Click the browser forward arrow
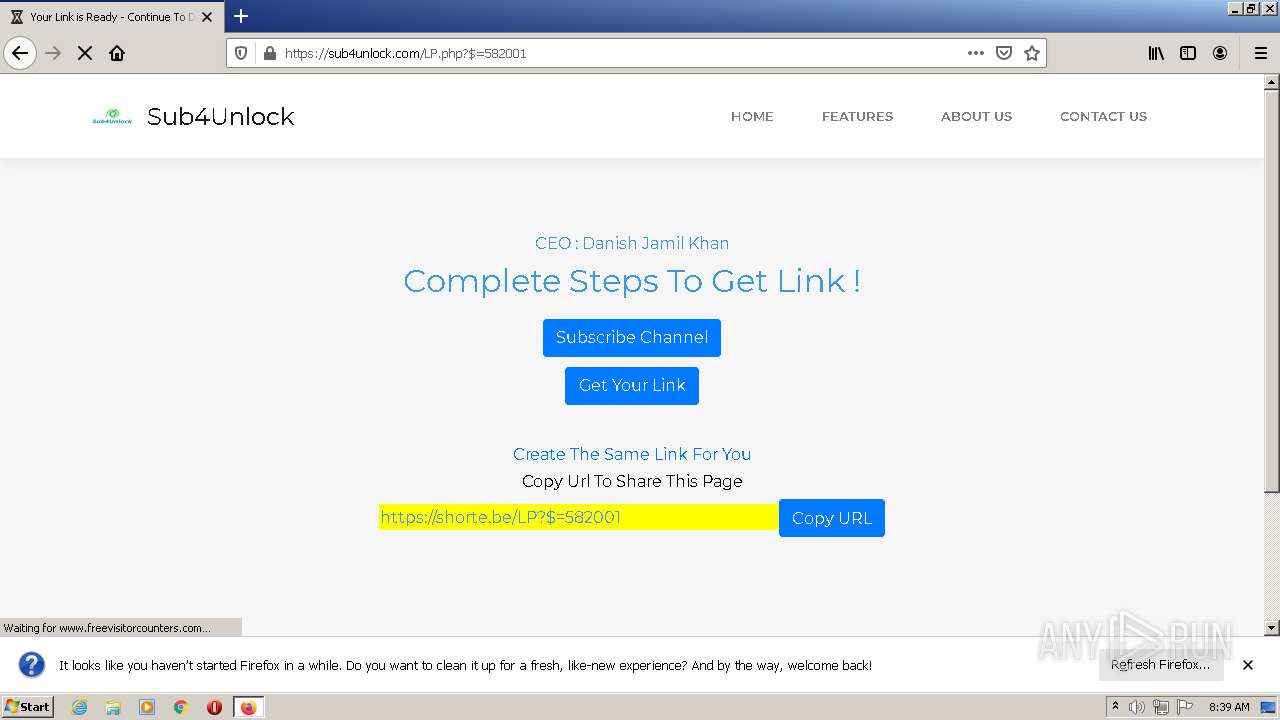1280x720 pixels. click(53, 53)
